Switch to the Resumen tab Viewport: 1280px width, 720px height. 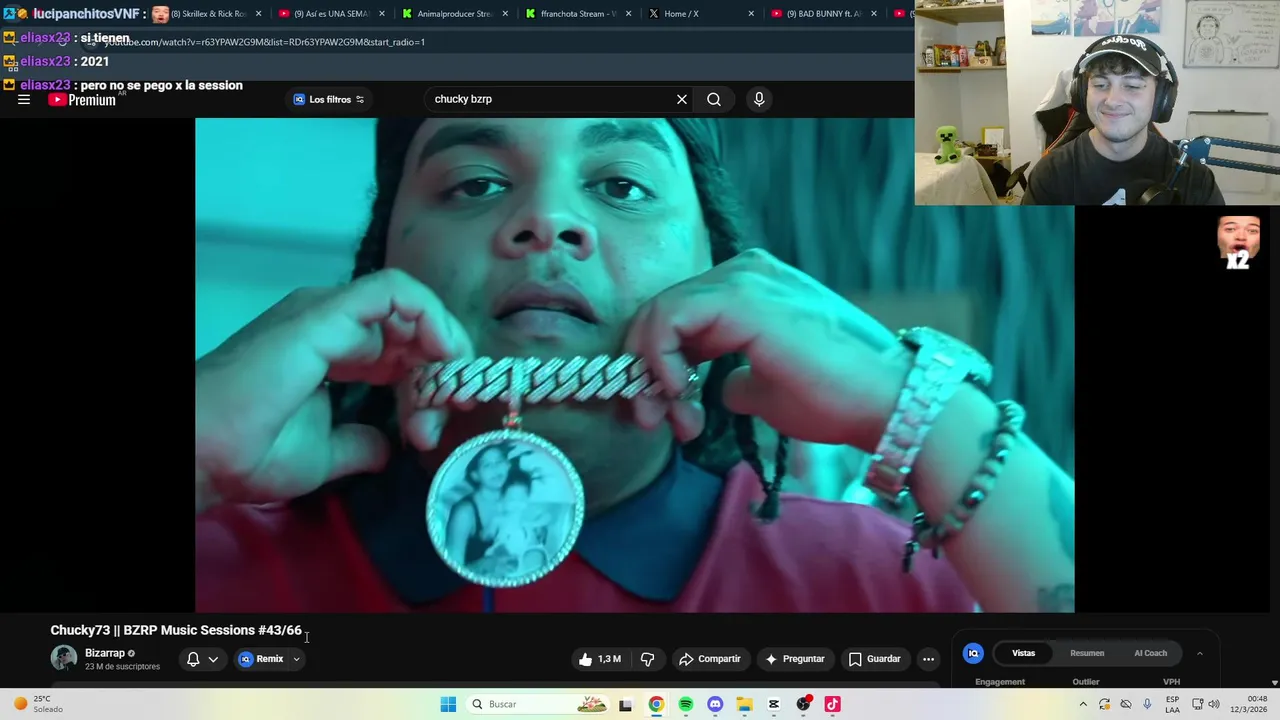[x=1087, y=653]
